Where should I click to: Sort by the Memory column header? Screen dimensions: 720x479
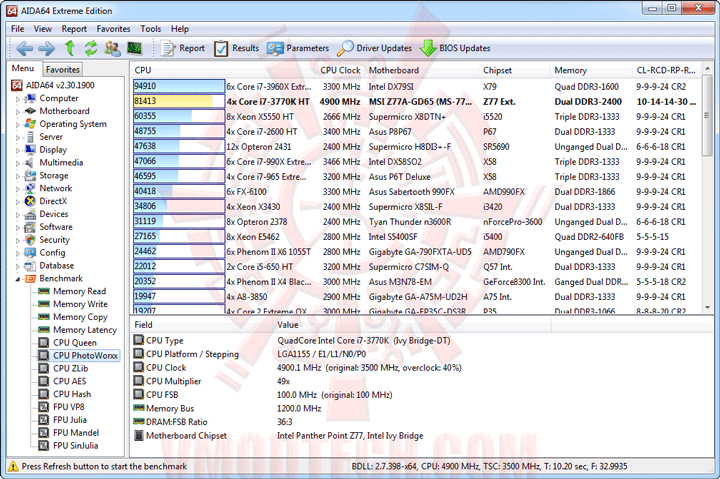pos(591,70)
